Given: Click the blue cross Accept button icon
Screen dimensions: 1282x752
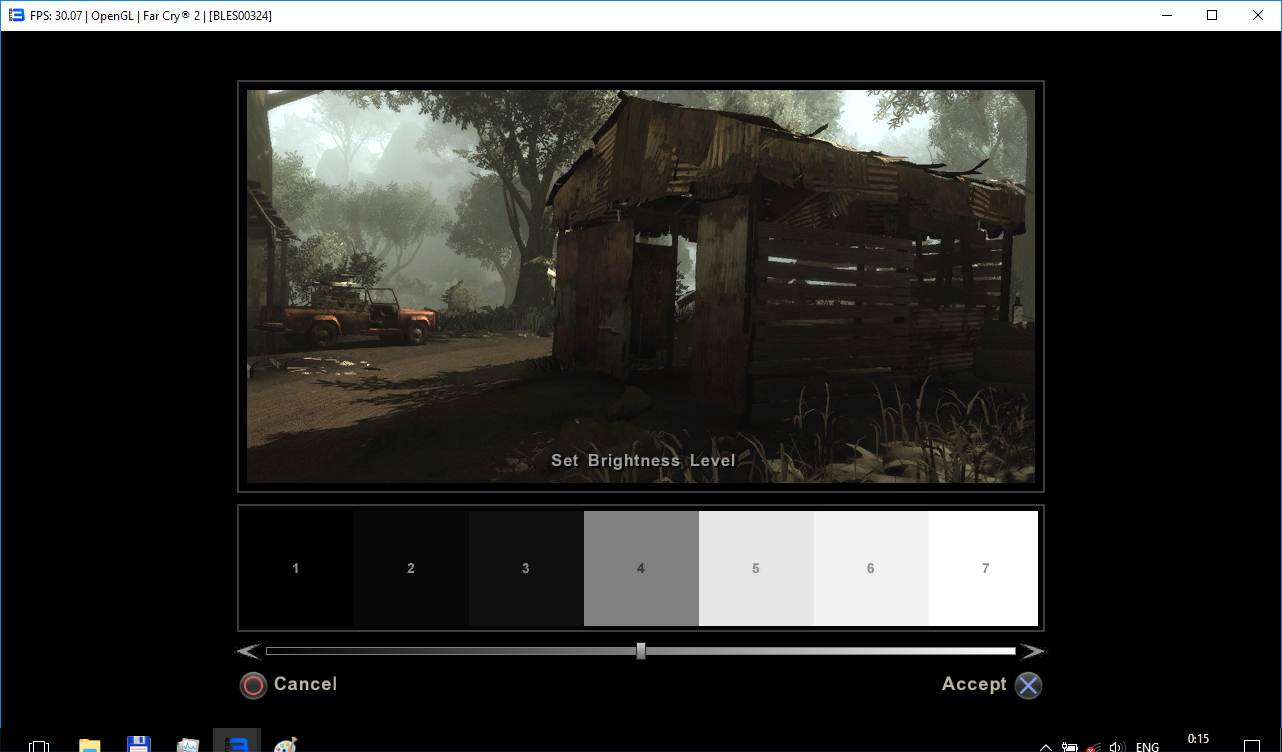Looking at the screenshot, I should coord(1028,685).
